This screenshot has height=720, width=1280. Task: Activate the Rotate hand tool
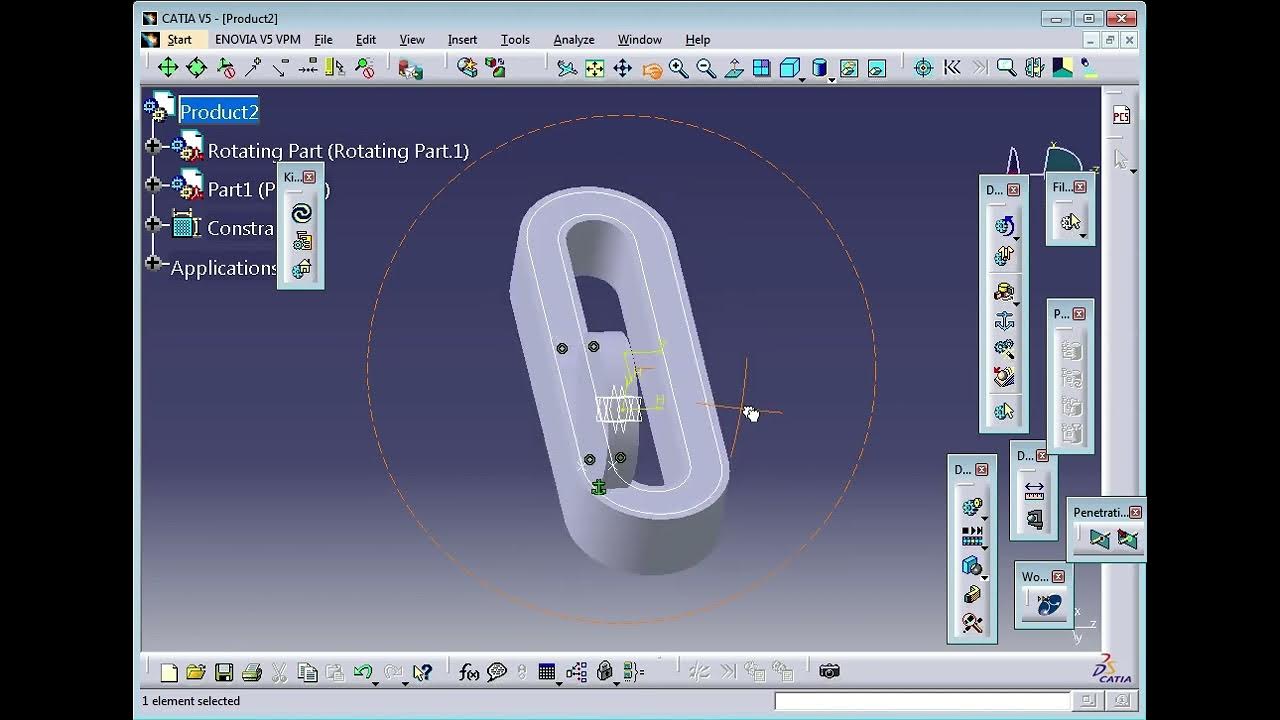[x=651, y=68]
